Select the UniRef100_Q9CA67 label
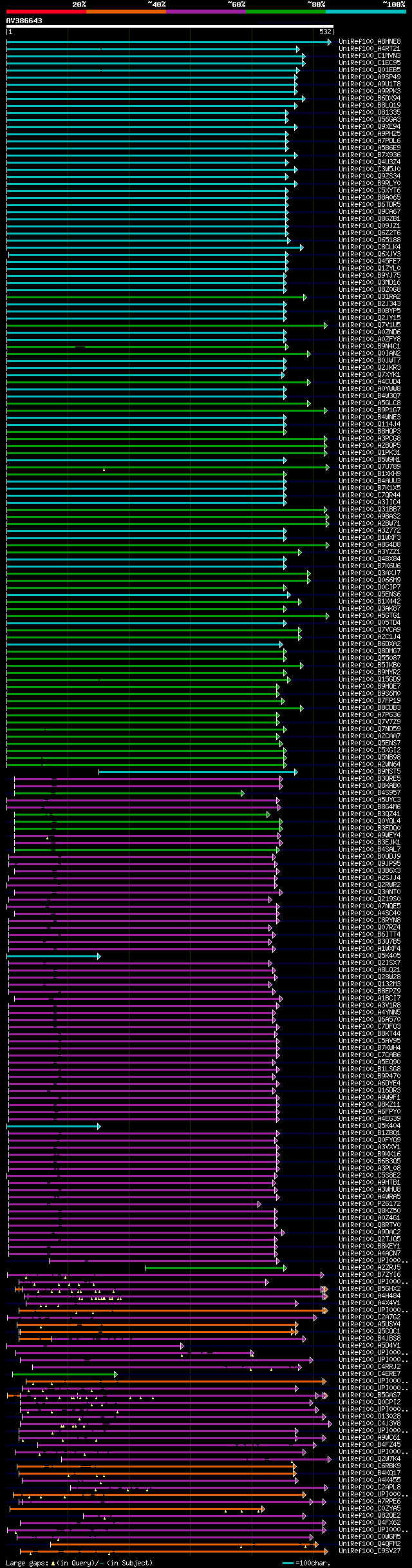Image resolution: width=412 pixels, height=1568 pixels. tap(370, 212)
